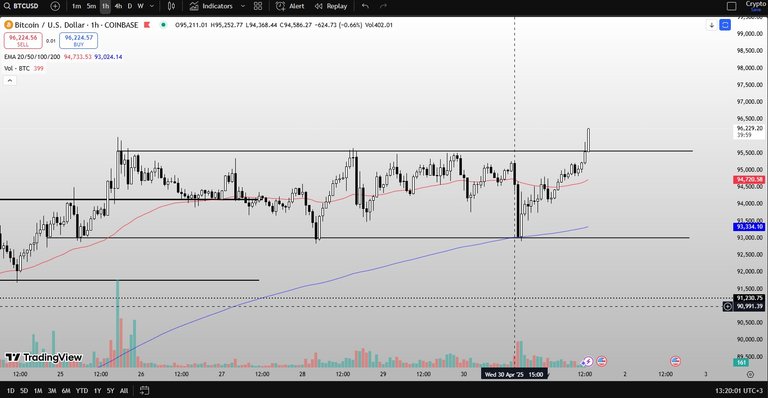Open the layout setup square icon
The height and width of the screenshot is (398, 768).
(x=731, y=6)
